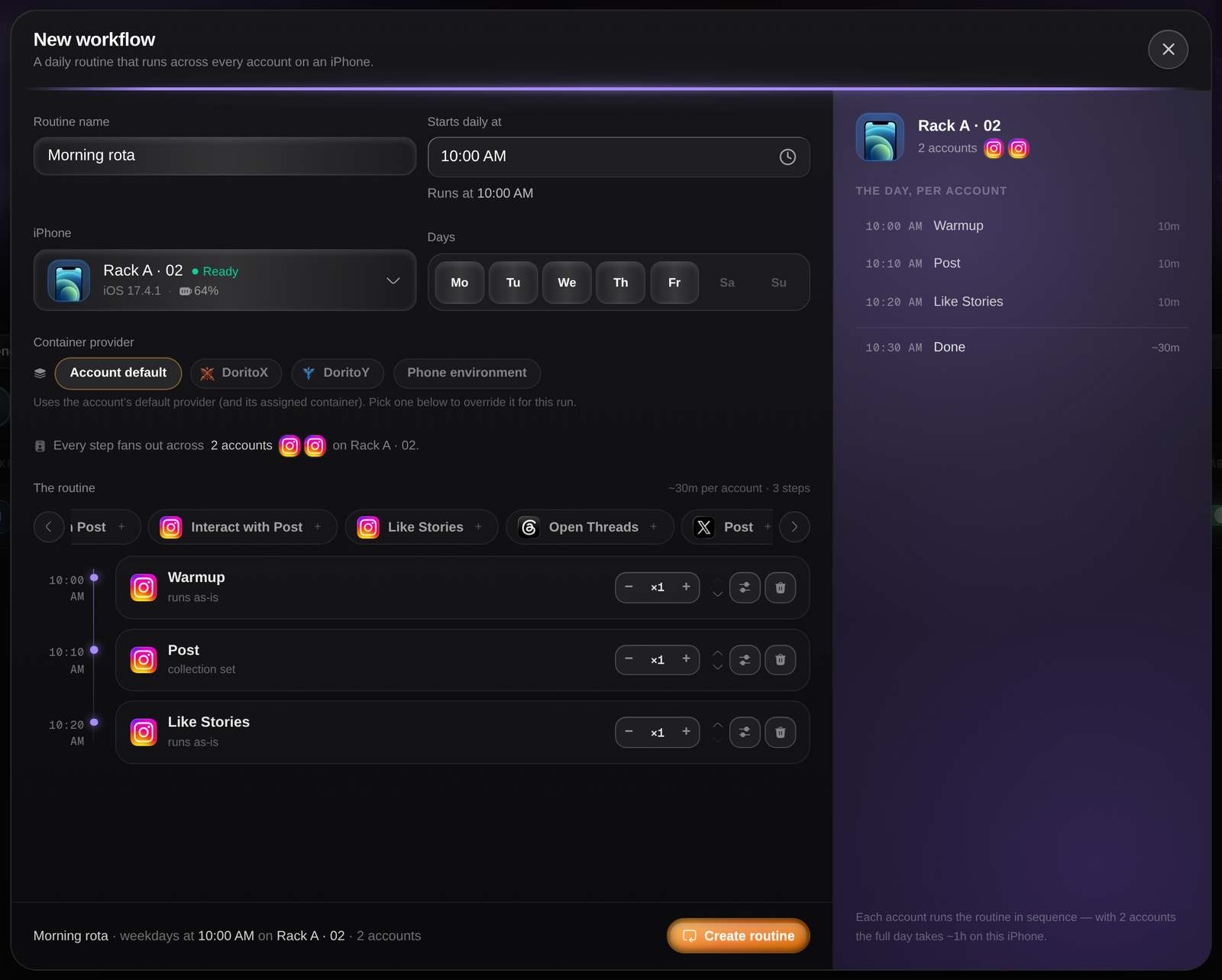Delete the Like Stories step

click(781, 733)
